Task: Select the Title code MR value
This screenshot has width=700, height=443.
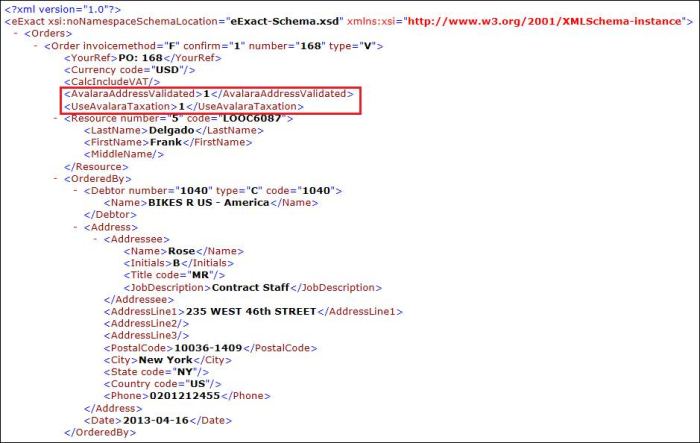Action: click(x=200, y=275)
